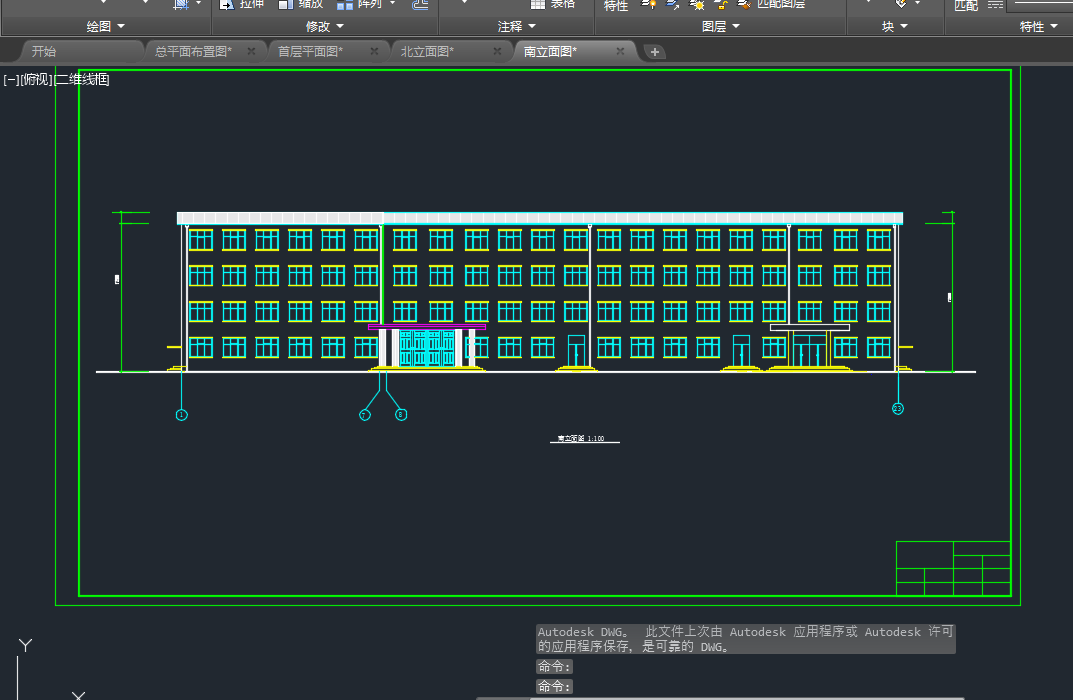Switch to the 总平面布置图 drawing tab

(193, 52)
